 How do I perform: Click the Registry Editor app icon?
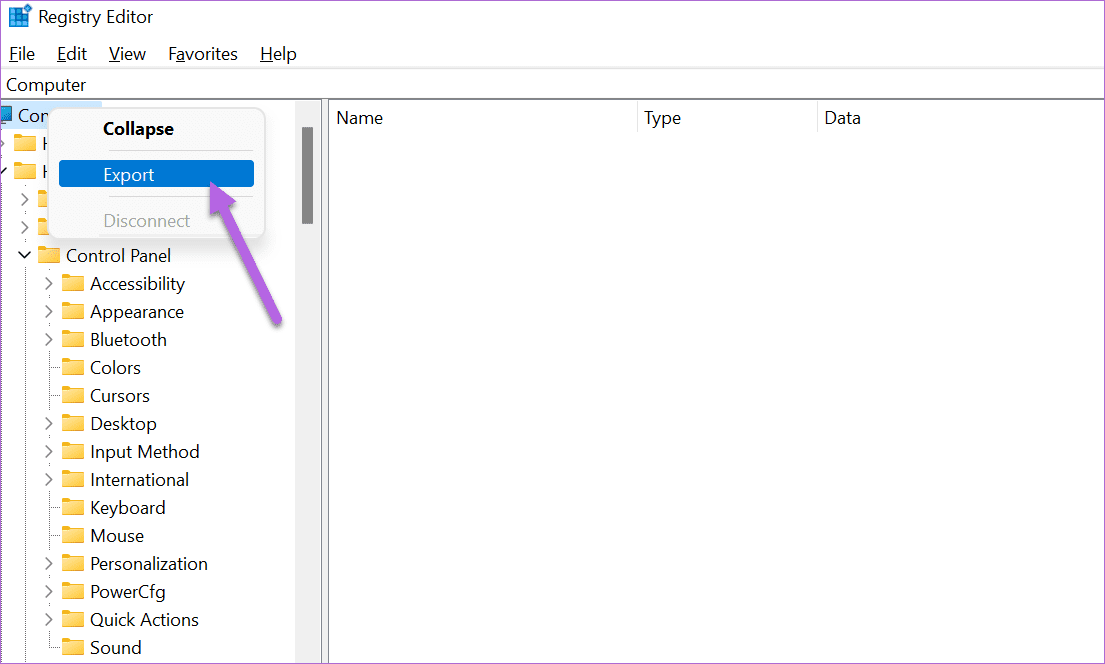20,16
